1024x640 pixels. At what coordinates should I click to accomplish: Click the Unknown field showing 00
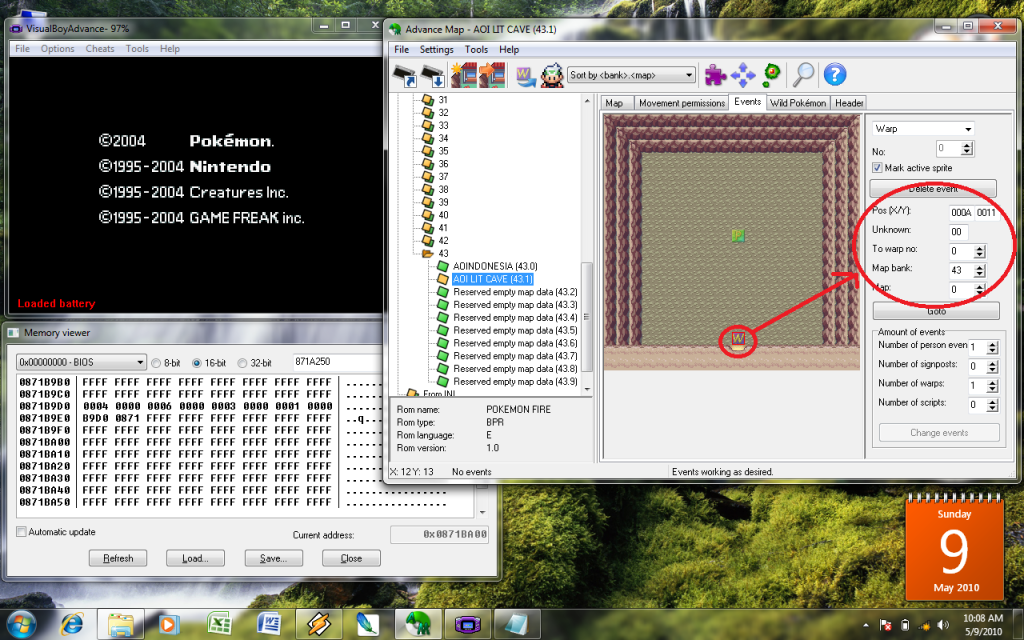point(958,232)
